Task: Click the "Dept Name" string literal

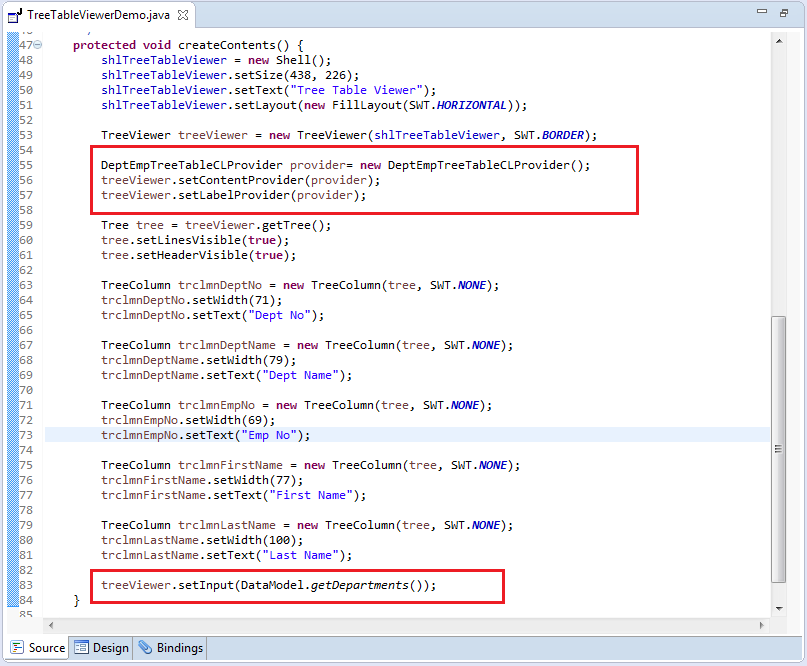Action: pyautogui.click(x=301, y=375)
